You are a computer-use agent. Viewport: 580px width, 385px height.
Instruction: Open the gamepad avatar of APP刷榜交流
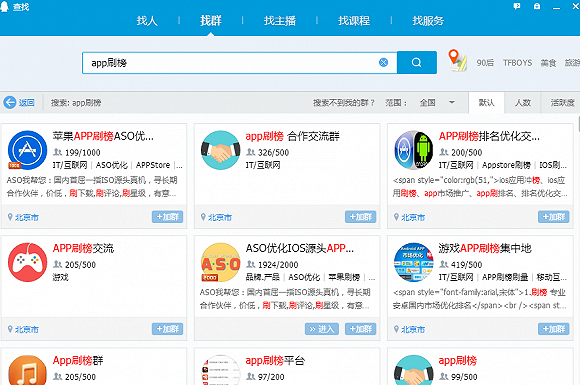[27, 262]
